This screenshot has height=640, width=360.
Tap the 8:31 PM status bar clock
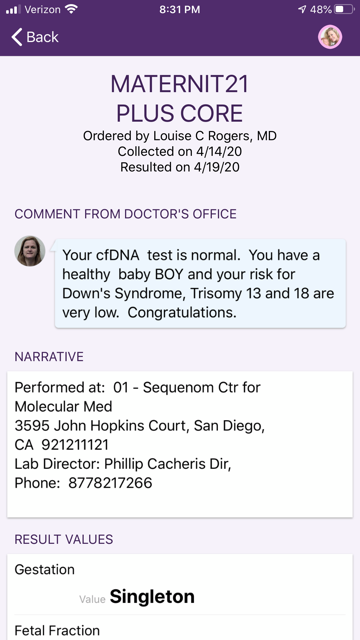[x=180, y=9]
